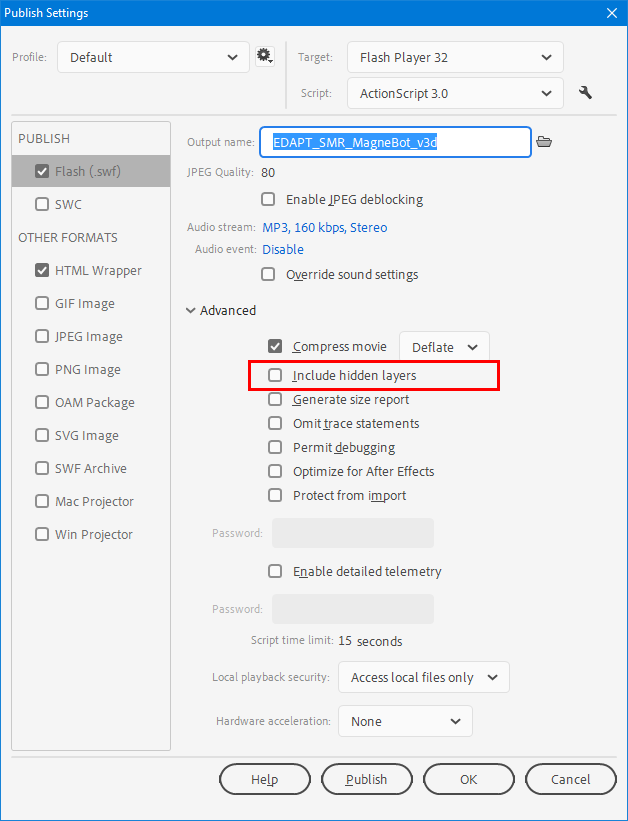Screen dimensions: 628x821
Task: Click the MP3 audio stream link
Action: click(x=324, y=227)
